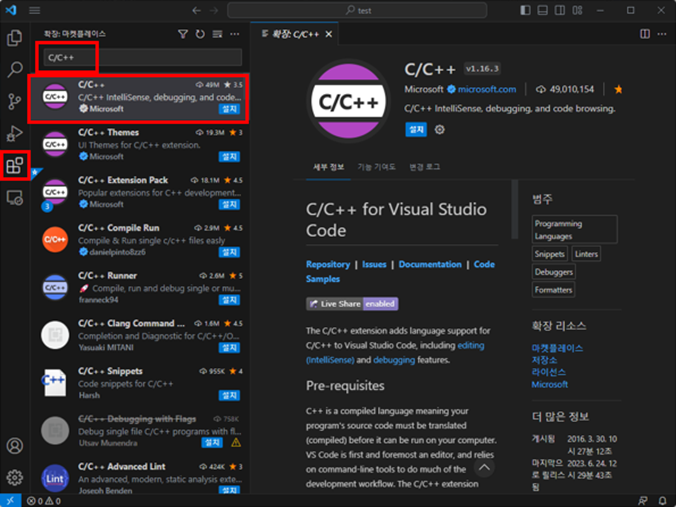Open the Issues link
Image resolution: width=676 pixels, height=507 pixels.
[x=374, y=264]
